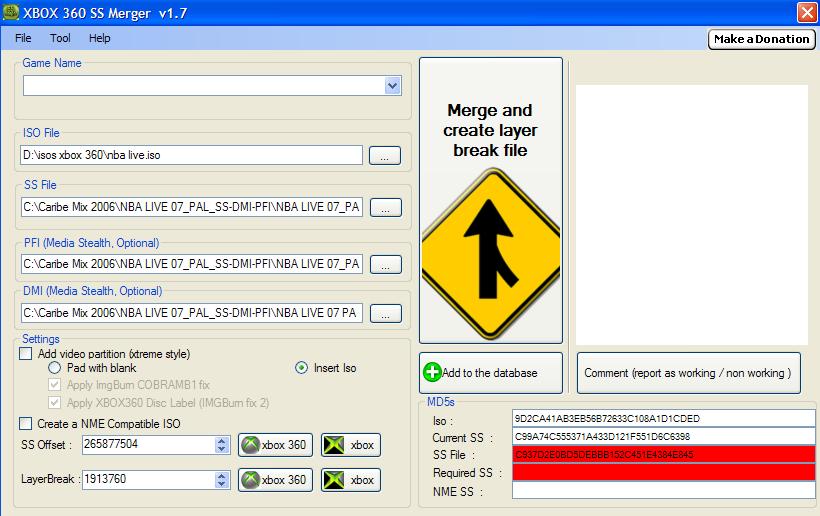Click Add to the database button
The image size is (820, 516).
[491, 373]
